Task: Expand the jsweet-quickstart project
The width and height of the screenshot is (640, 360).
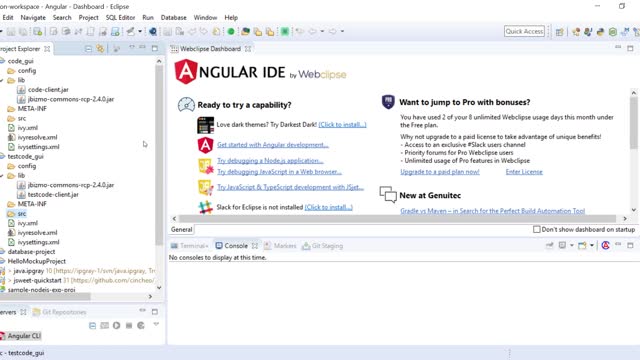Action: pos(10,280)
